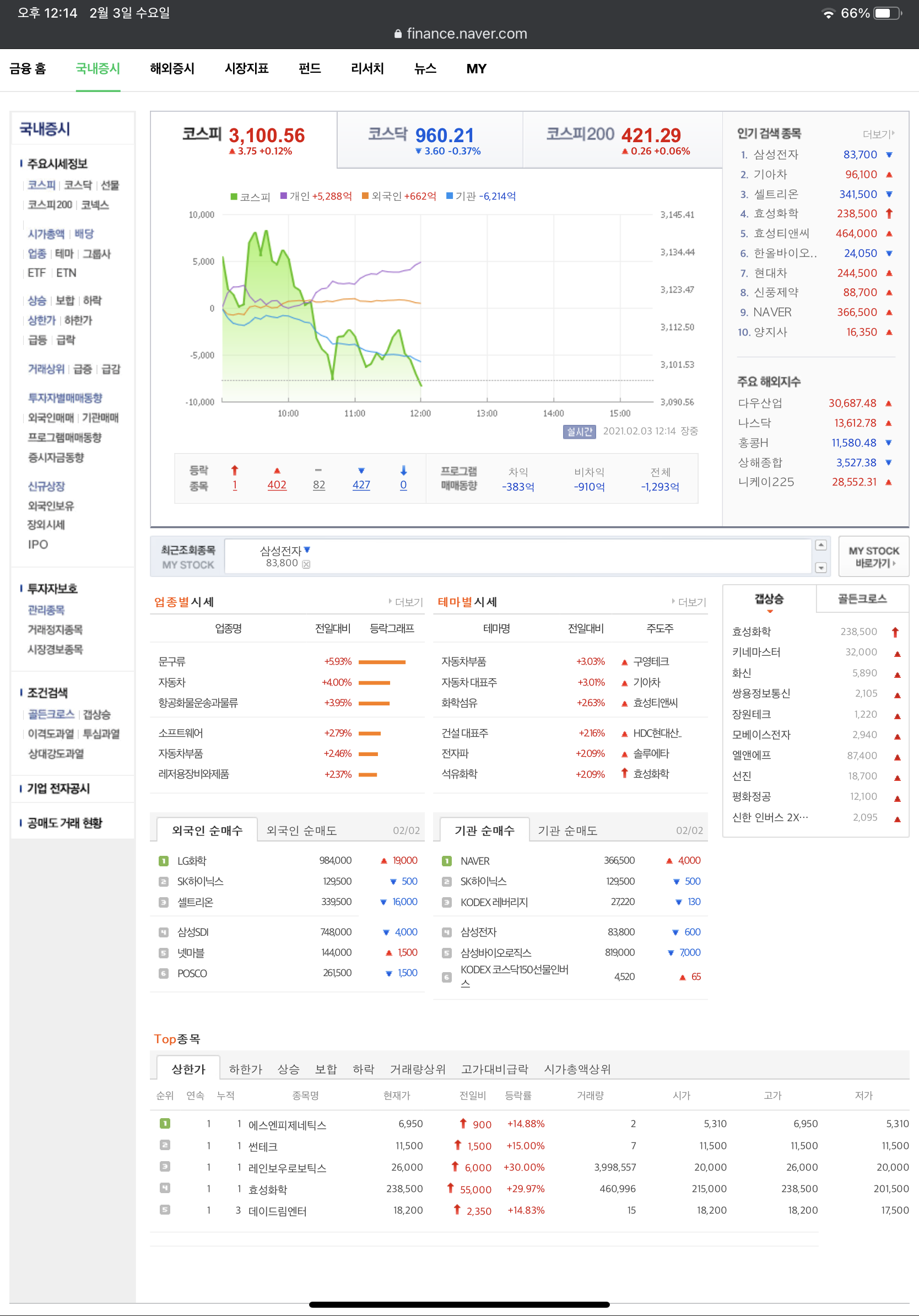Open the 리서치 menu
919x1316 pixels.
coord(367,69)
